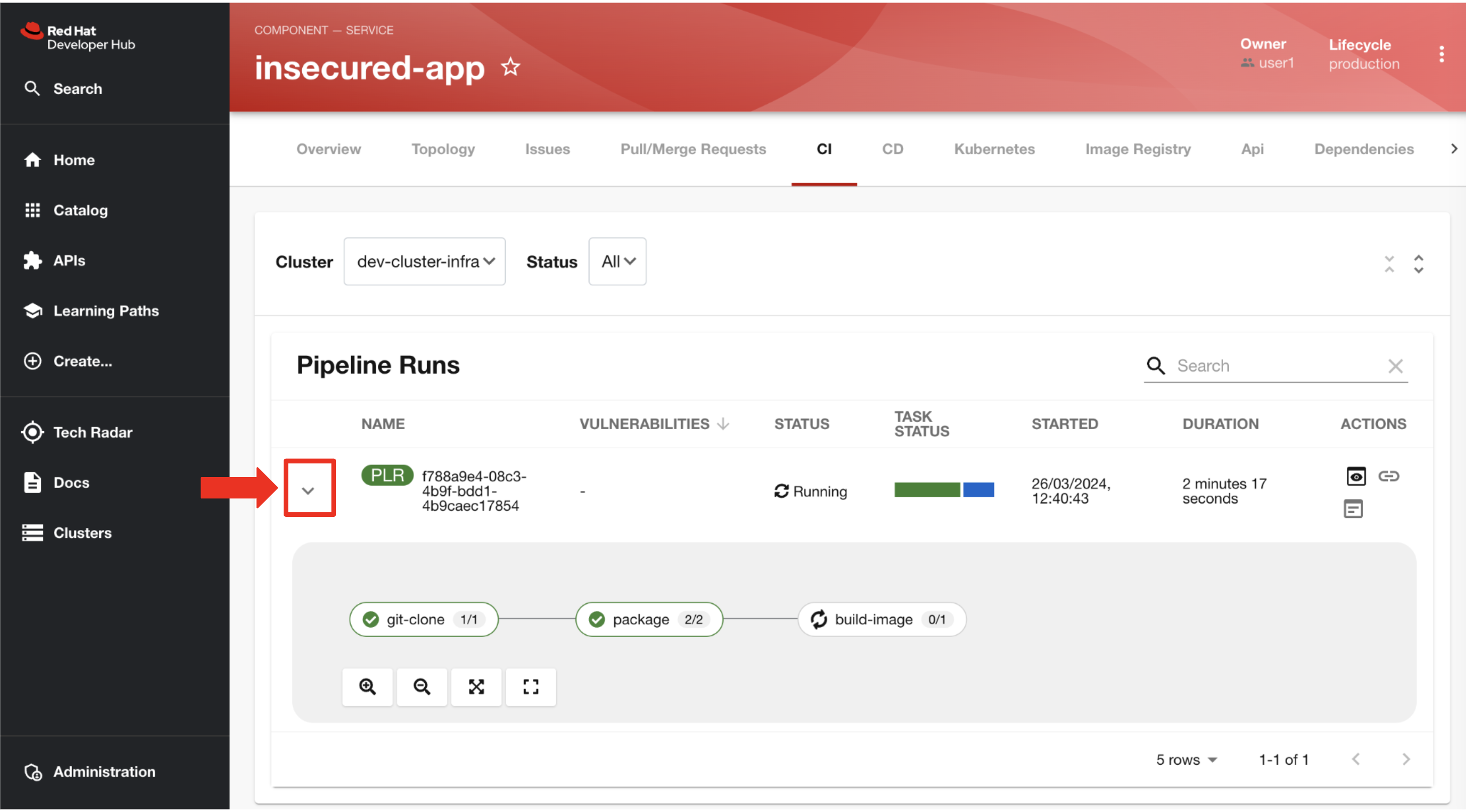The height and width of the screenshot is (812, 1466).
Task: Click the blue running task status bar
Action: point(978,490)
